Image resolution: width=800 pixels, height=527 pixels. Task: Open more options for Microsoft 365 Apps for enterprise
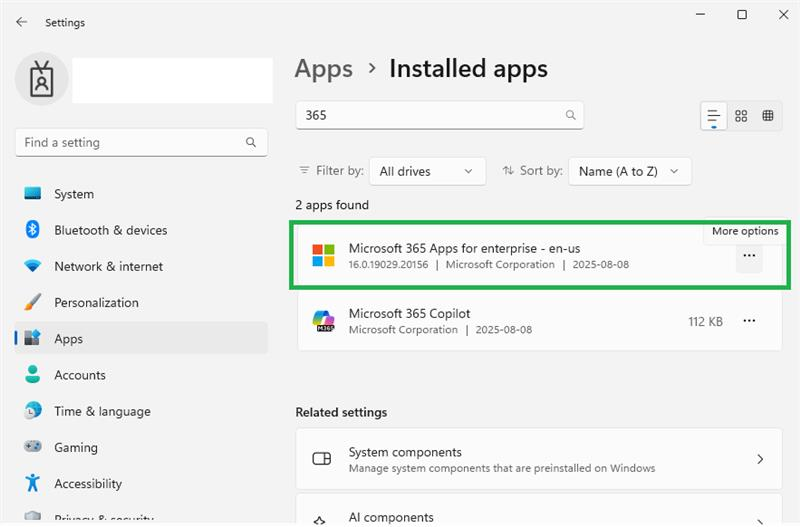click(749, 256)
